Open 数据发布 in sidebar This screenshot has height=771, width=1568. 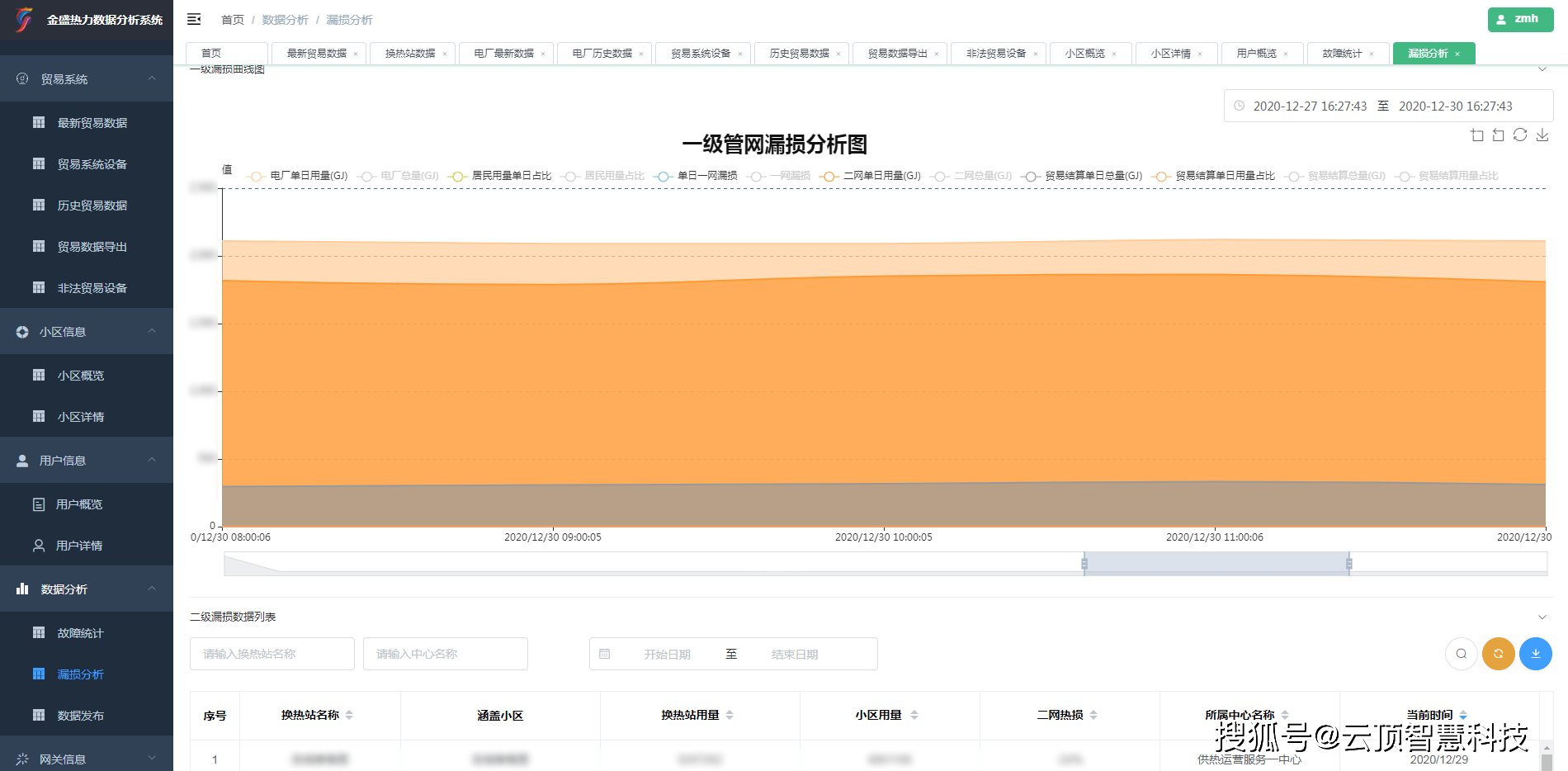click(87, 716)
